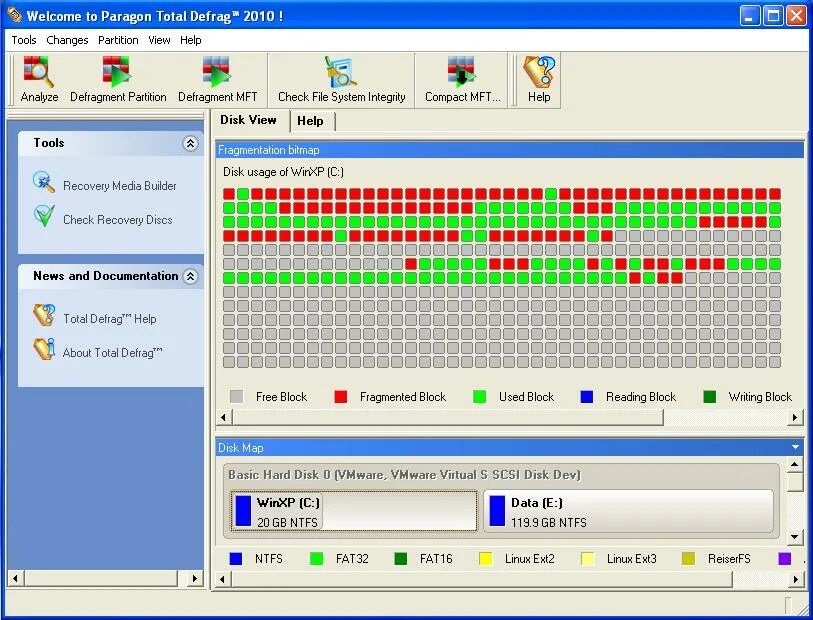This screenshot has height=620, width=813.
Task: Click Disk Map vertical scrollbar down arrow
Action: click(794, 537)
